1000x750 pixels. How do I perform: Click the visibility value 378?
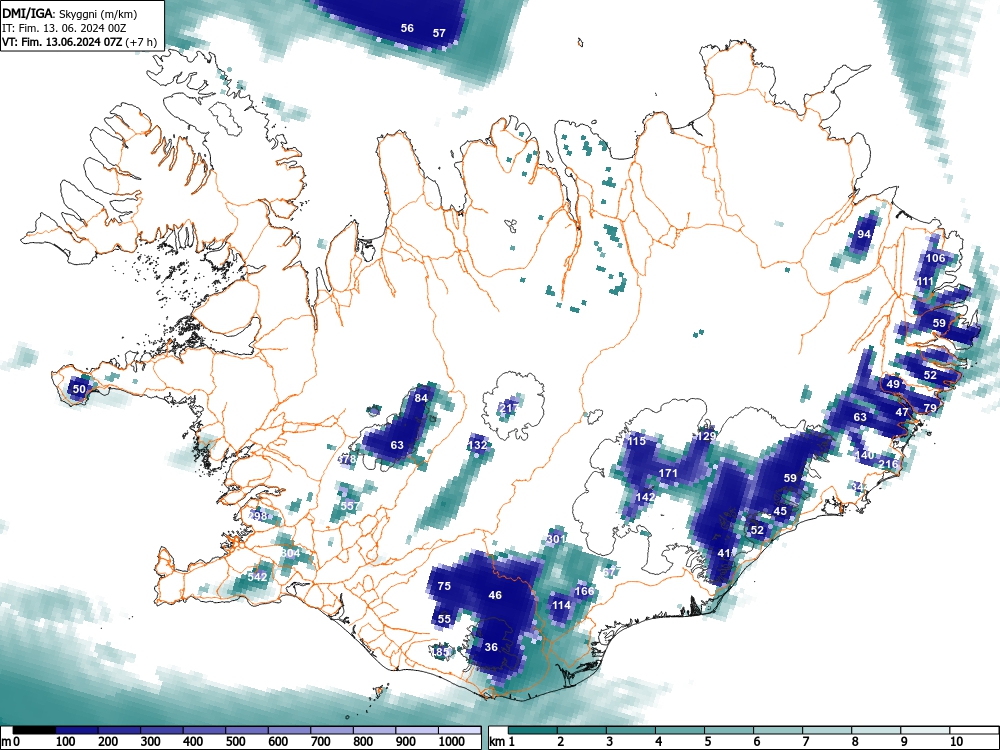click(348, 459)
